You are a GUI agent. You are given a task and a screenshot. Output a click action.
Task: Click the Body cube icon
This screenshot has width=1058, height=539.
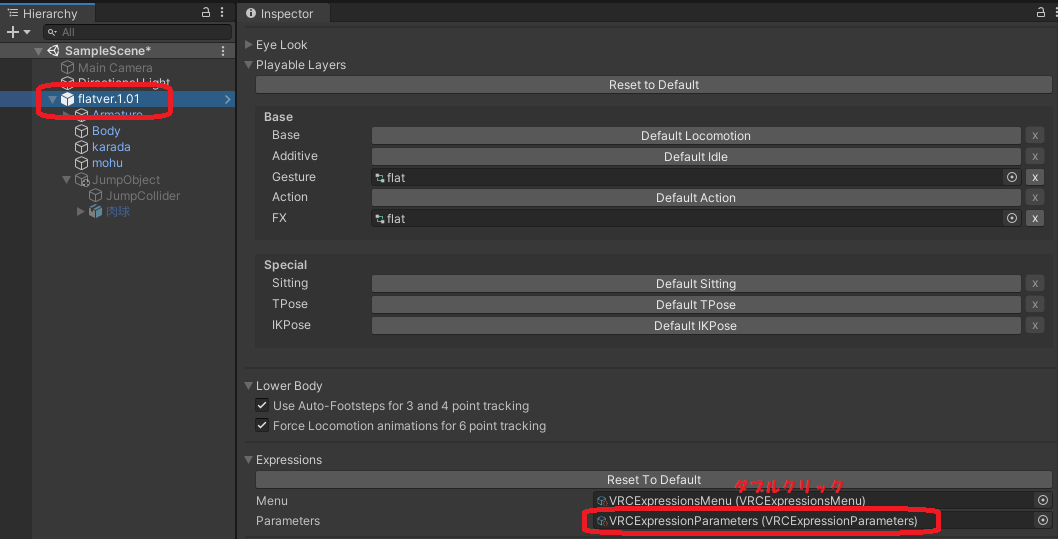tap(82, 131)
